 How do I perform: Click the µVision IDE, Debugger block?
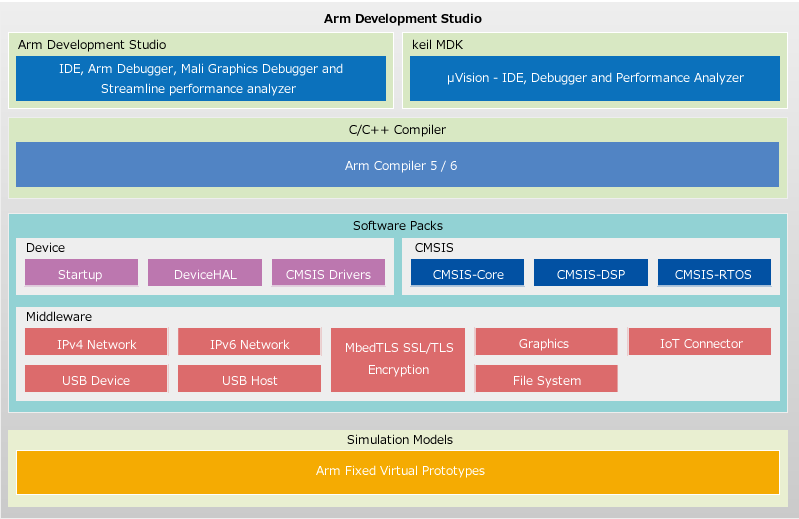(595, 78)
